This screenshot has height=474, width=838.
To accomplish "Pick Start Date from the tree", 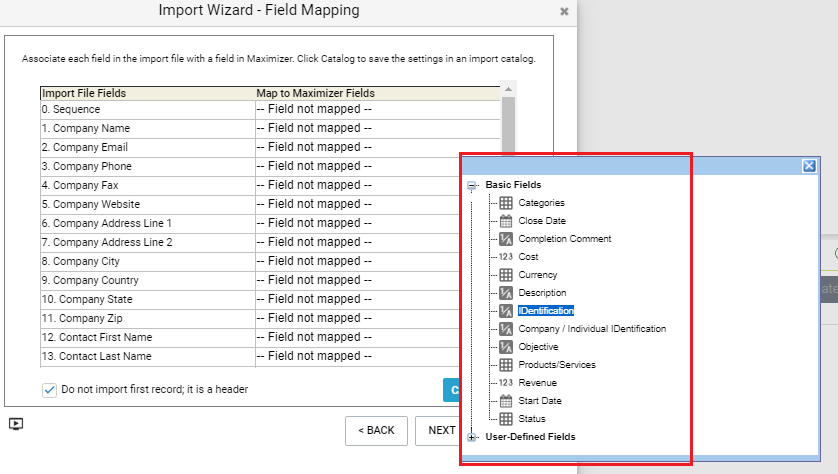I will [x=540, y=401].
